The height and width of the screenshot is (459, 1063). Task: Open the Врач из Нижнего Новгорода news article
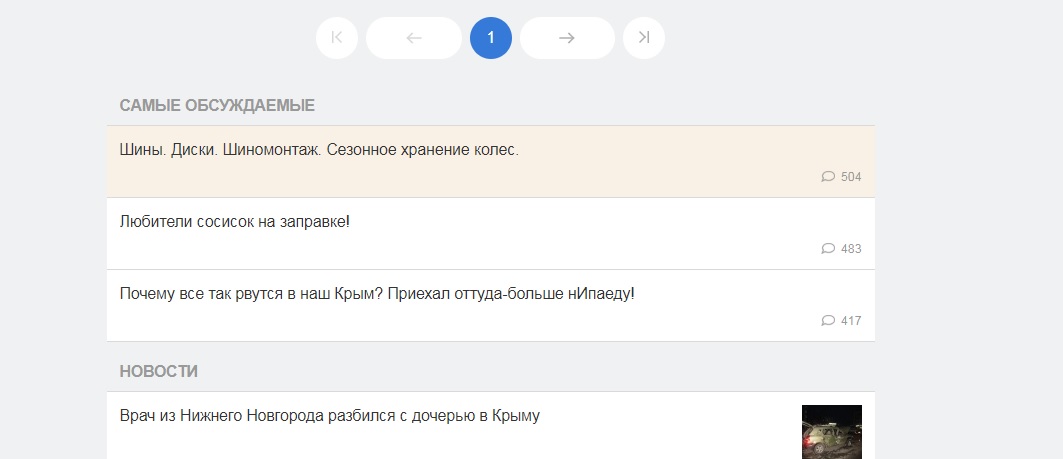(x=329, y=416)
